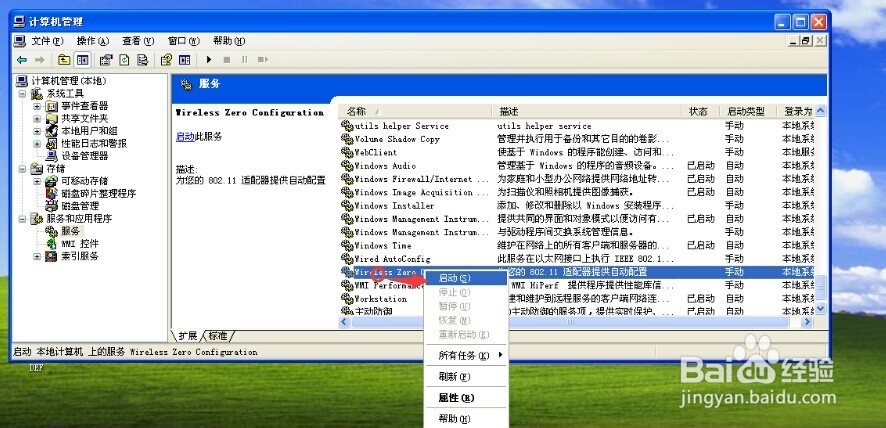Click the gear icon of WebClient service
The image size is (886, 428).
(347, 152)
